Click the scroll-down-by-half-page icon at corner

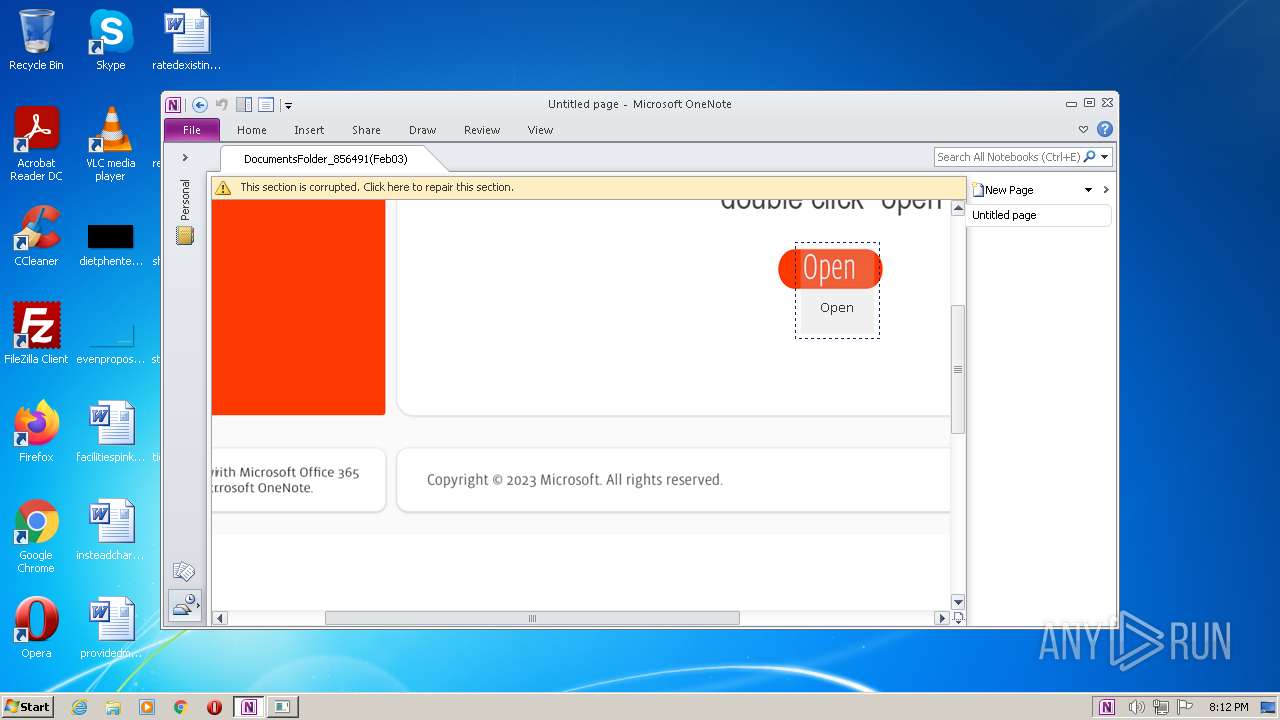pyautogui.click(x=958, y=618)
